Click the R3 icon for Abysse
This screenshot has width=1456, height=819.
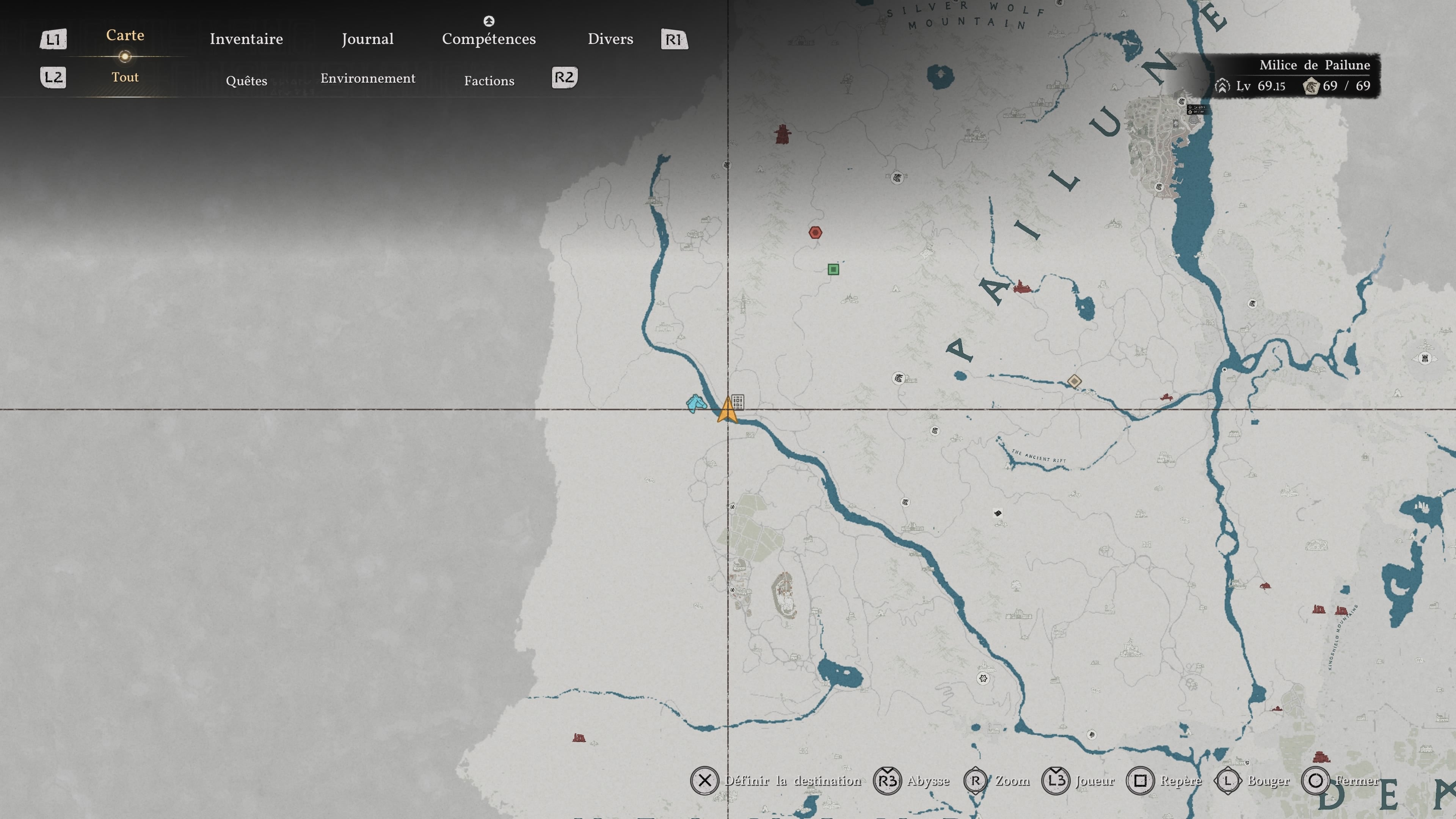click(x=887, y=781)
